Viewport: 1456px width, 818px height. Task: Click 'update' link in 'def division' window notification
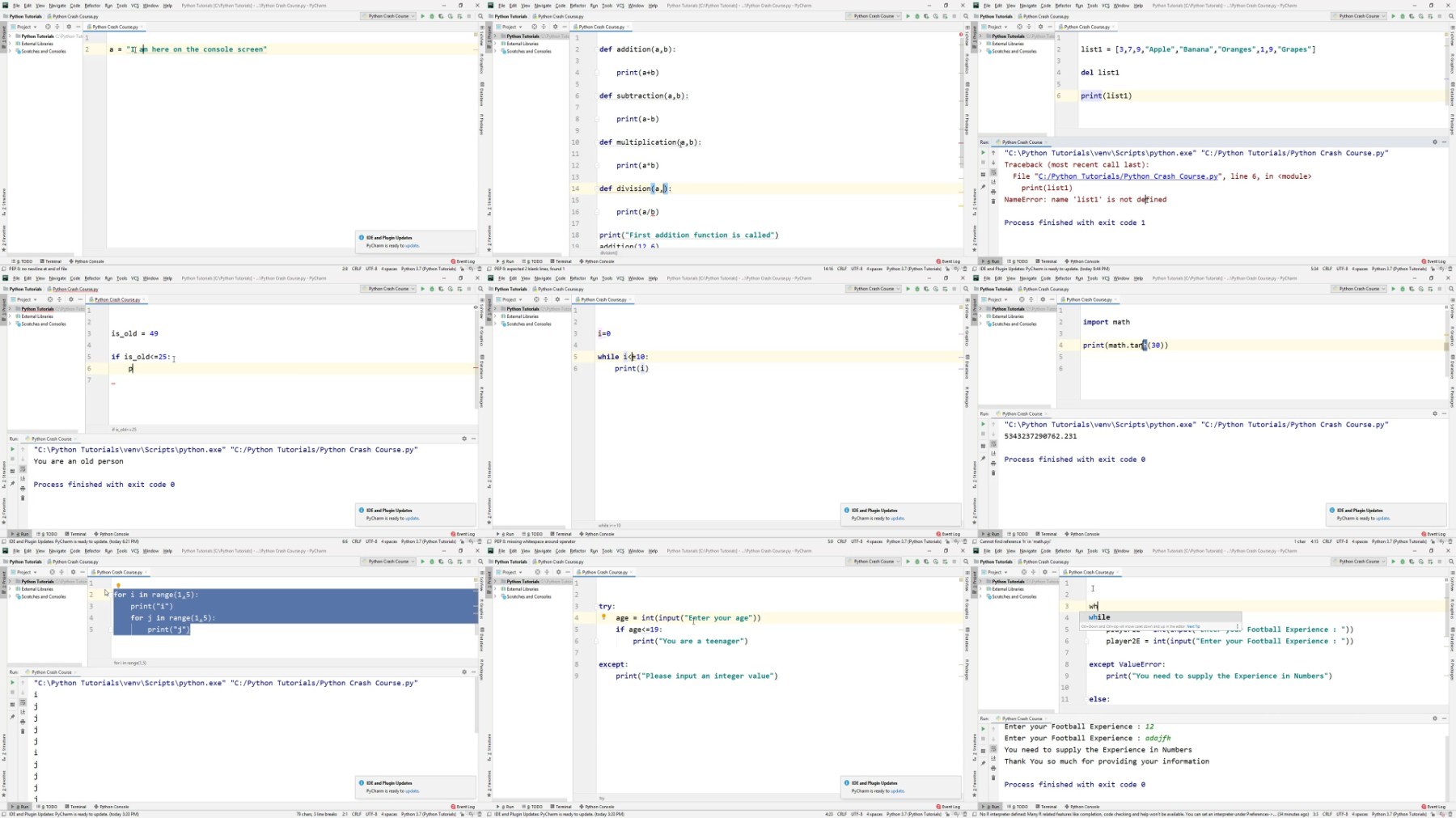(413, 246)
